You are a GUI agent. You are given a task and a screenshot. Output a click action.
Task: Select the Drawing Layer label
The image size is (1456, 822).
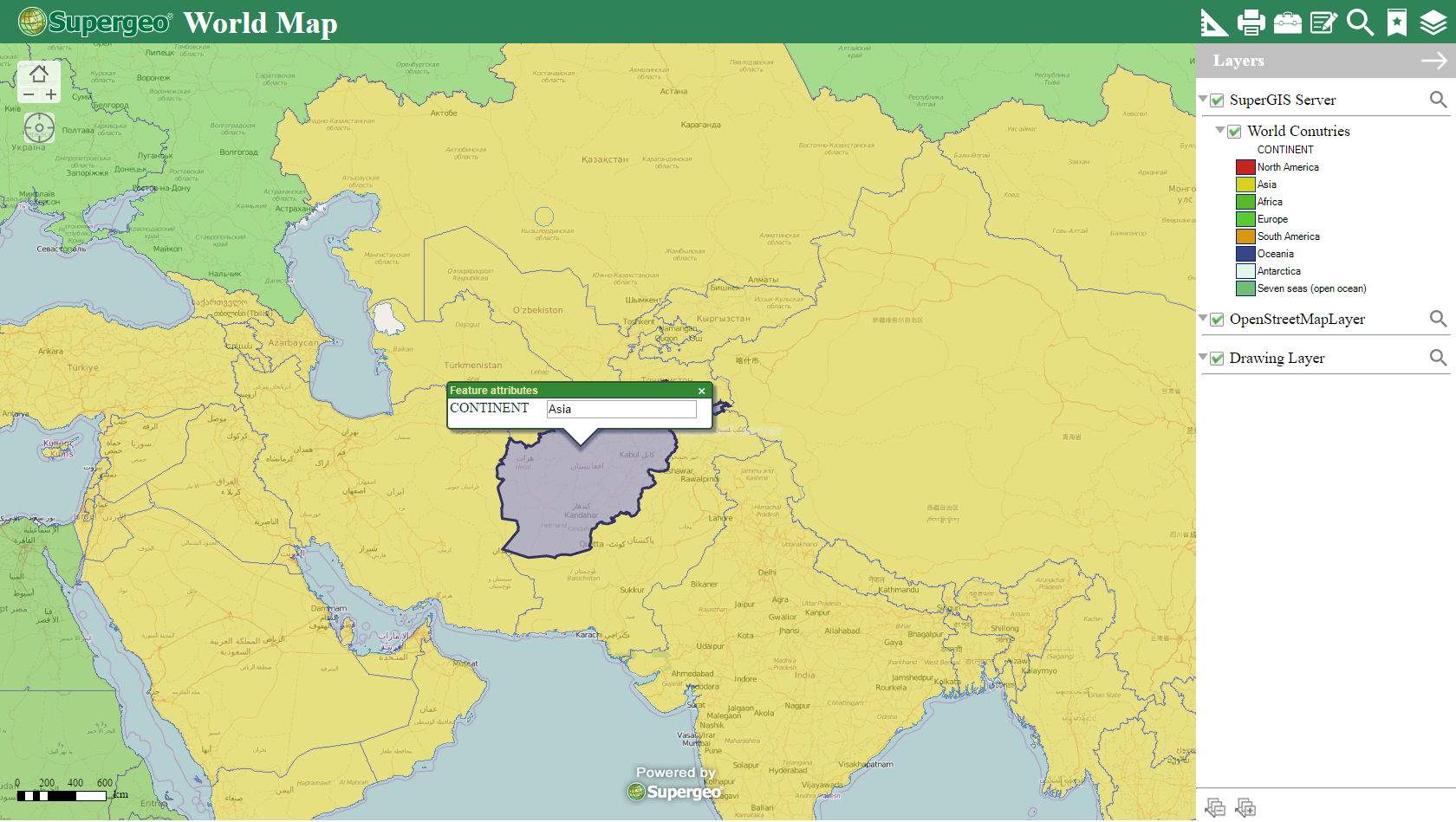coord(1277,358)
